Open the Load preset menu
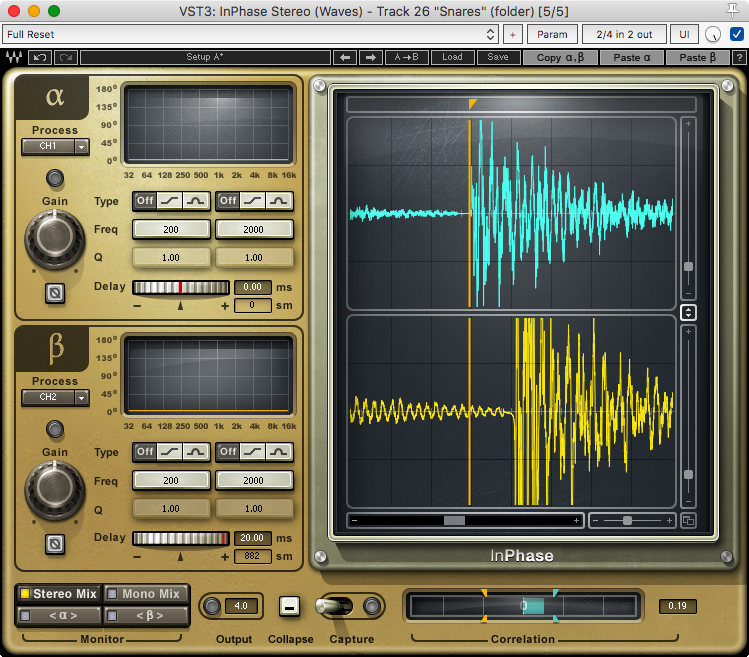 pos(452,57)
